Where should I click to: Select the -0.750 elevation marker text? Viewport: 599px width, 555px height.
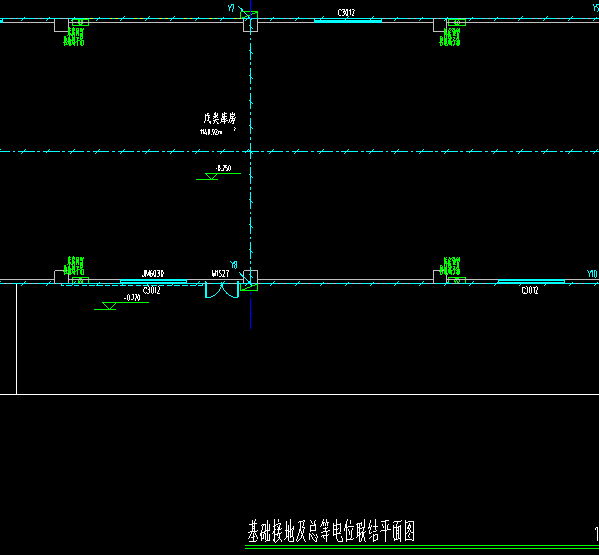(223, 168)
